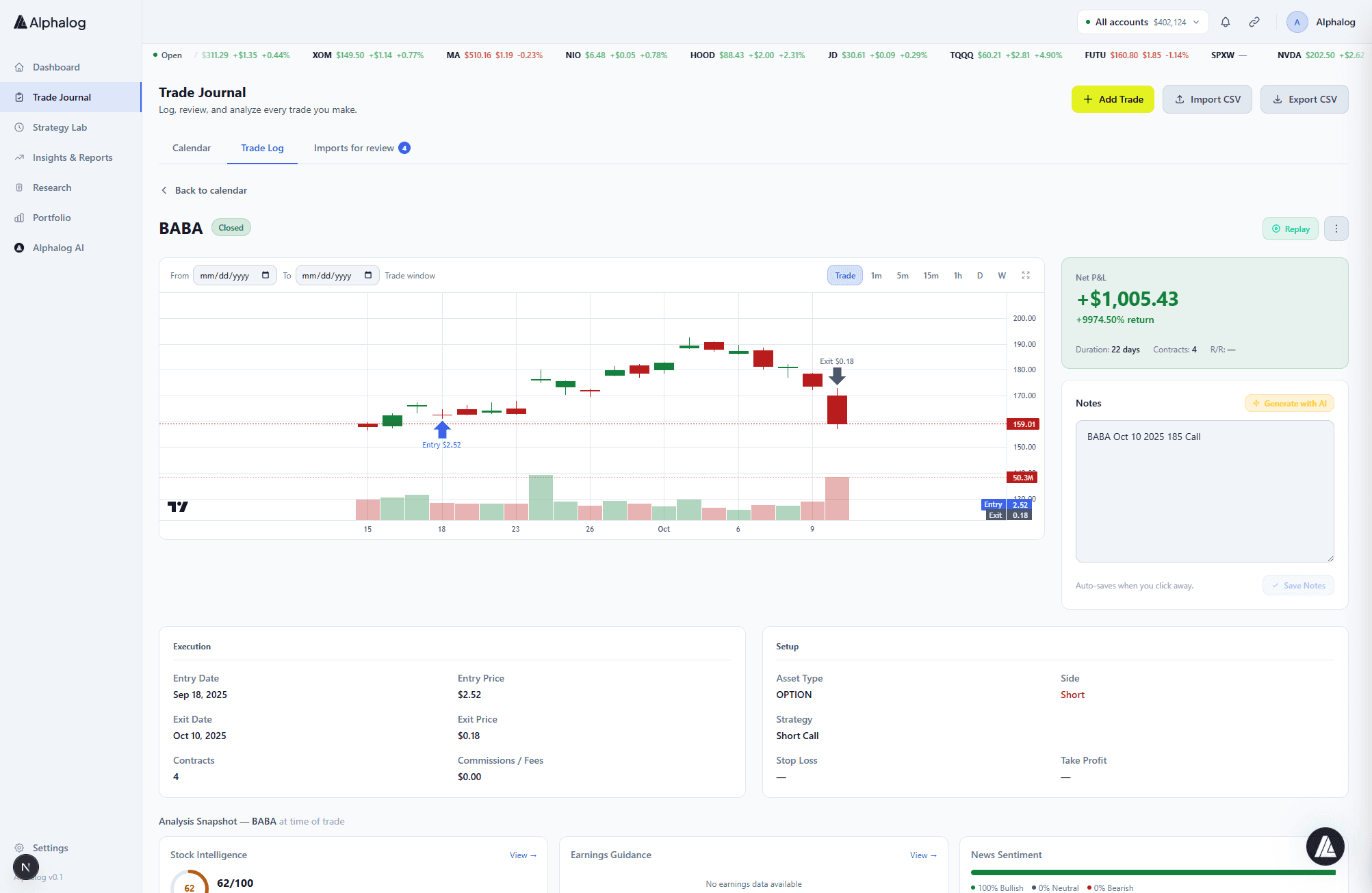The height and width of the screenshot is (893, 1372).
Task: Switch chart to daily (D) timeframe
Action: [x=980, y=275]
